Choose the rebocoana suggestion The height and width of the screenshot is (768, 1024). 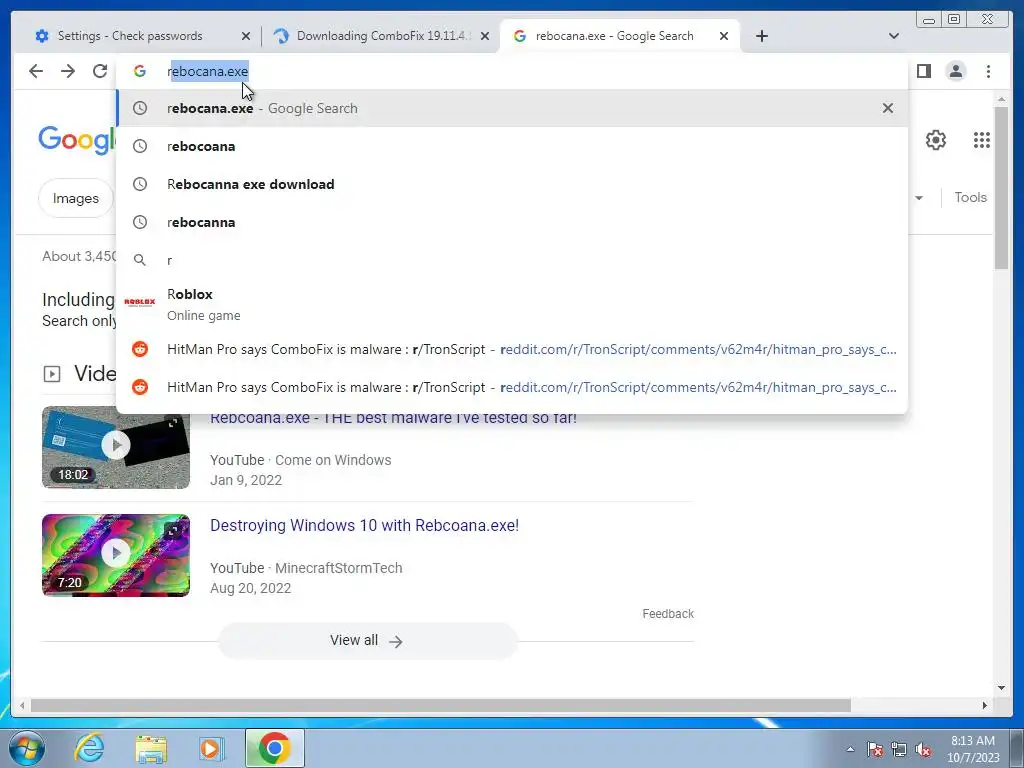click(x=512, y=146)
